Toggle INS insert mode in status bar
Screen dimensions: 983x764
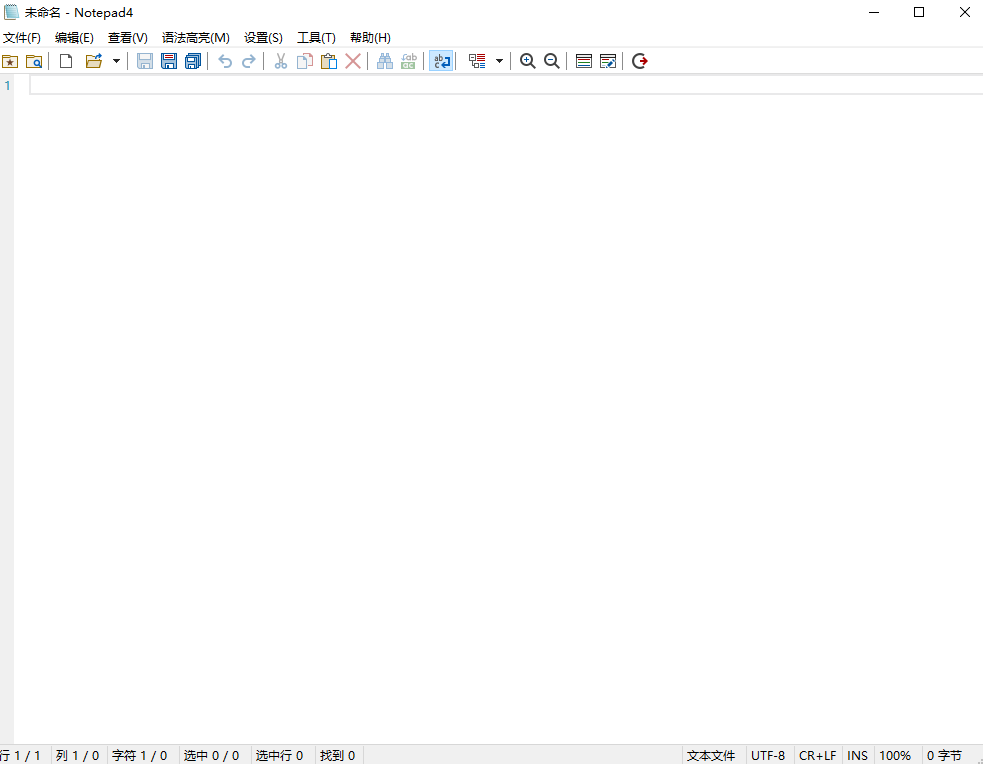[x=857, y=755]
